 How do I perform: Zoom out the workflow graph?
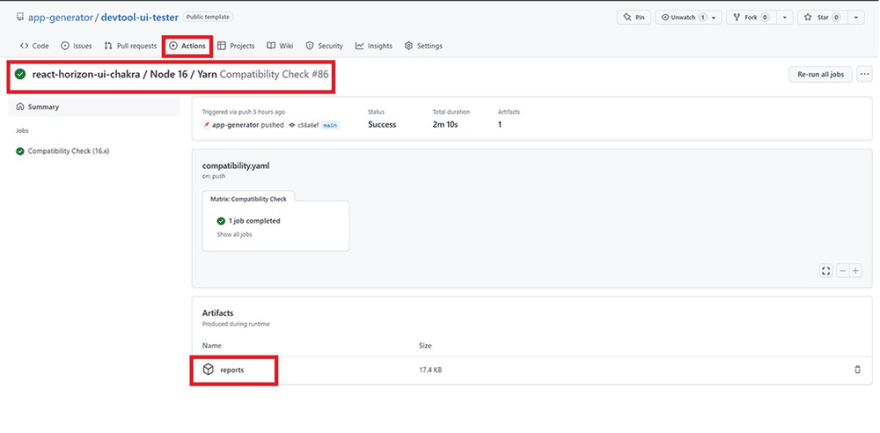coord(842,271)
